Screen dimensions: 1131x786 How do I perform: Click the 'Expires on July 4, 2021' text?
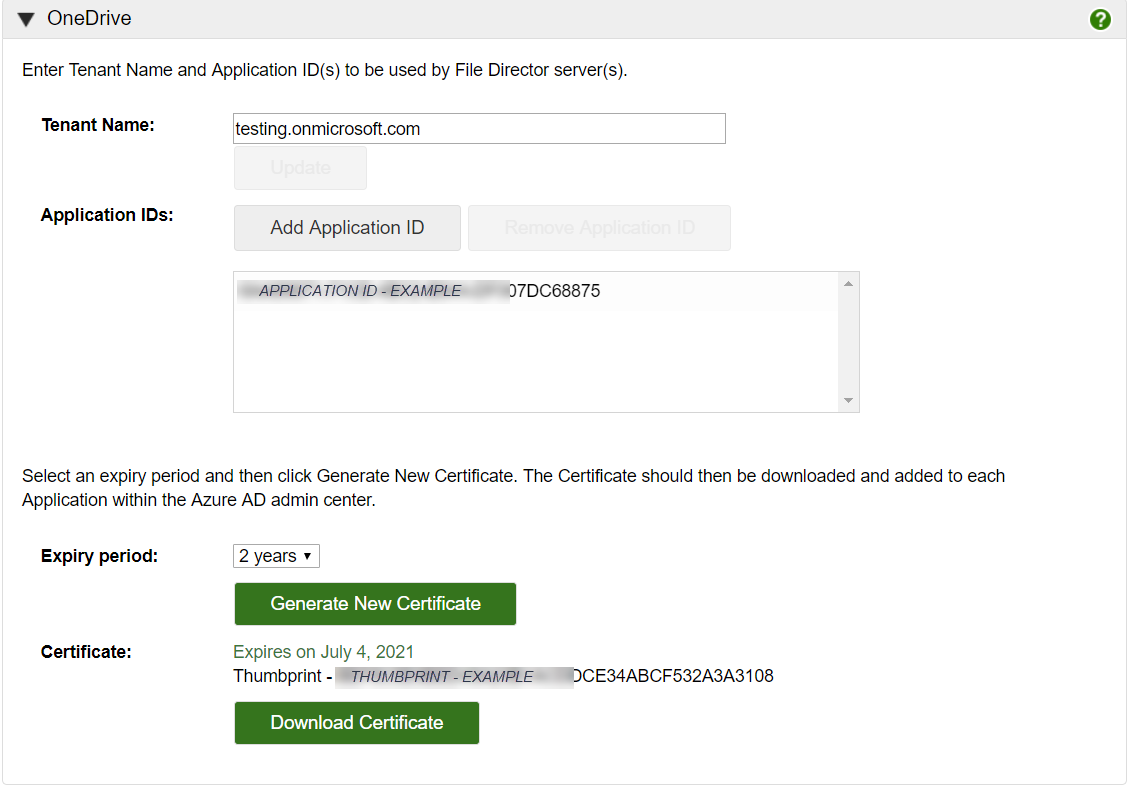(323, 652)
